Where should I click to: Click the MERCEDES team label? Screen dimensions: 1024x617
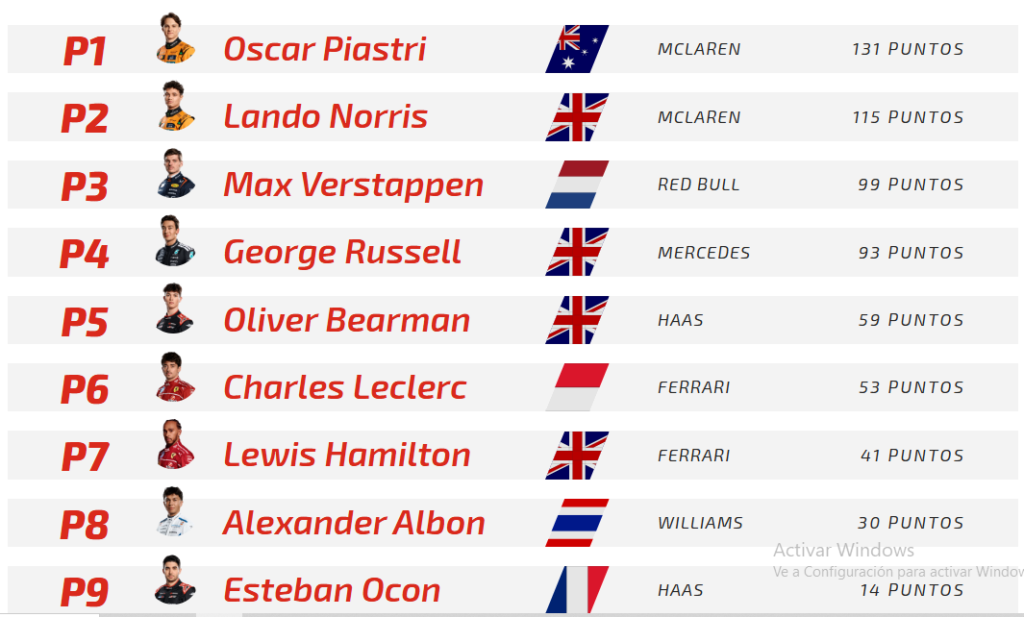coord(704,253)
